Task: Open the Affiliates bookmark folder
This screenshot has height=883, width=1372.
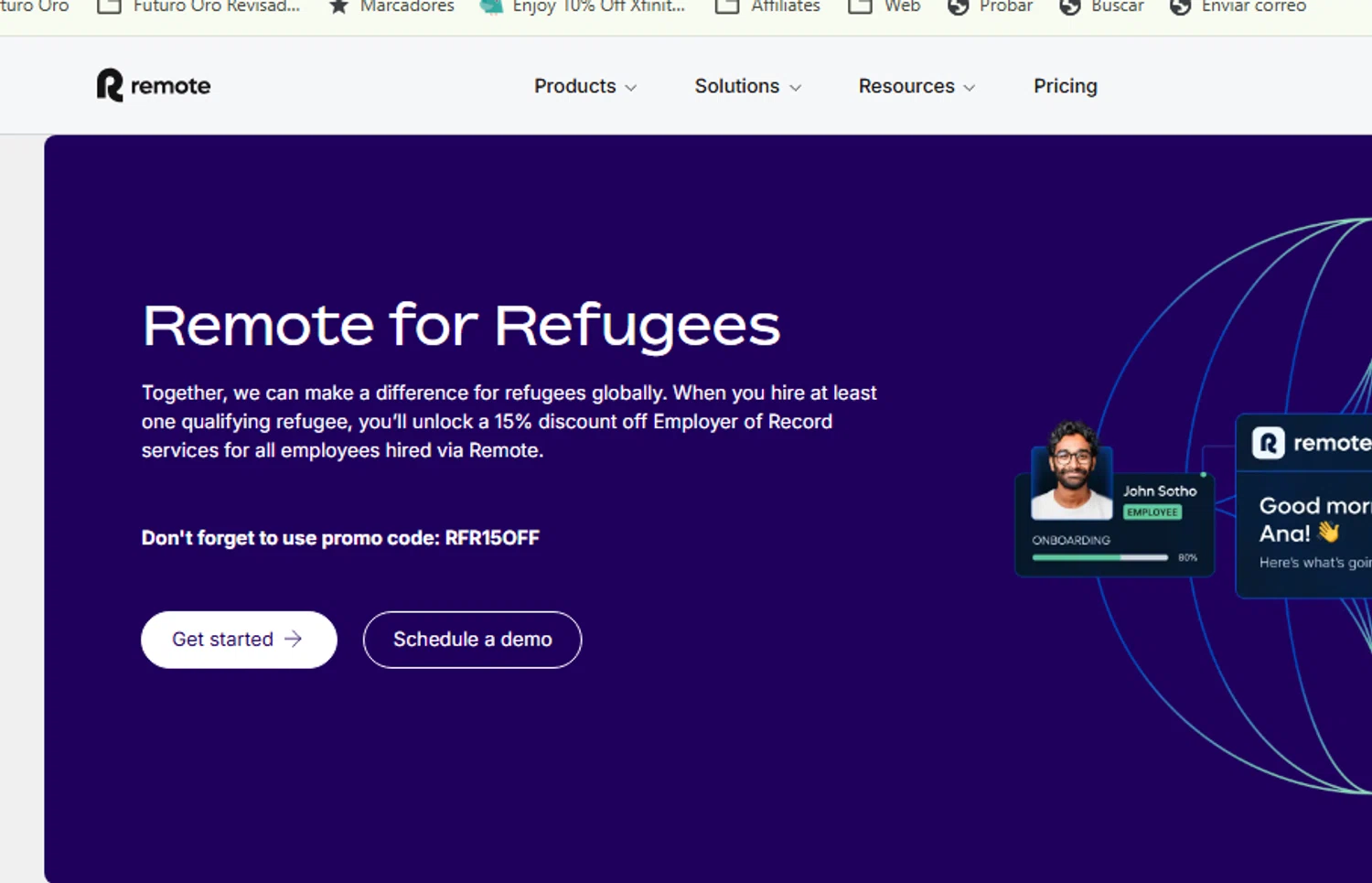Action: point(768,6)
